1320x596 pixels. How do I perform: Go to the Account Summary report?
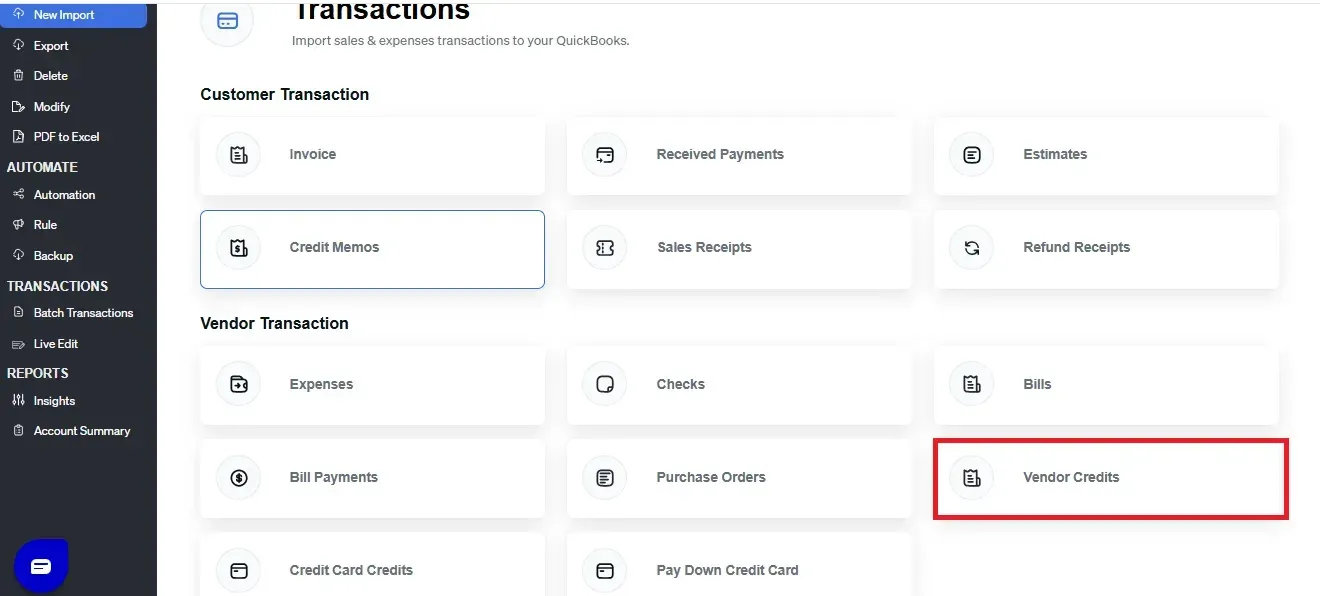[x=81, y=431]
